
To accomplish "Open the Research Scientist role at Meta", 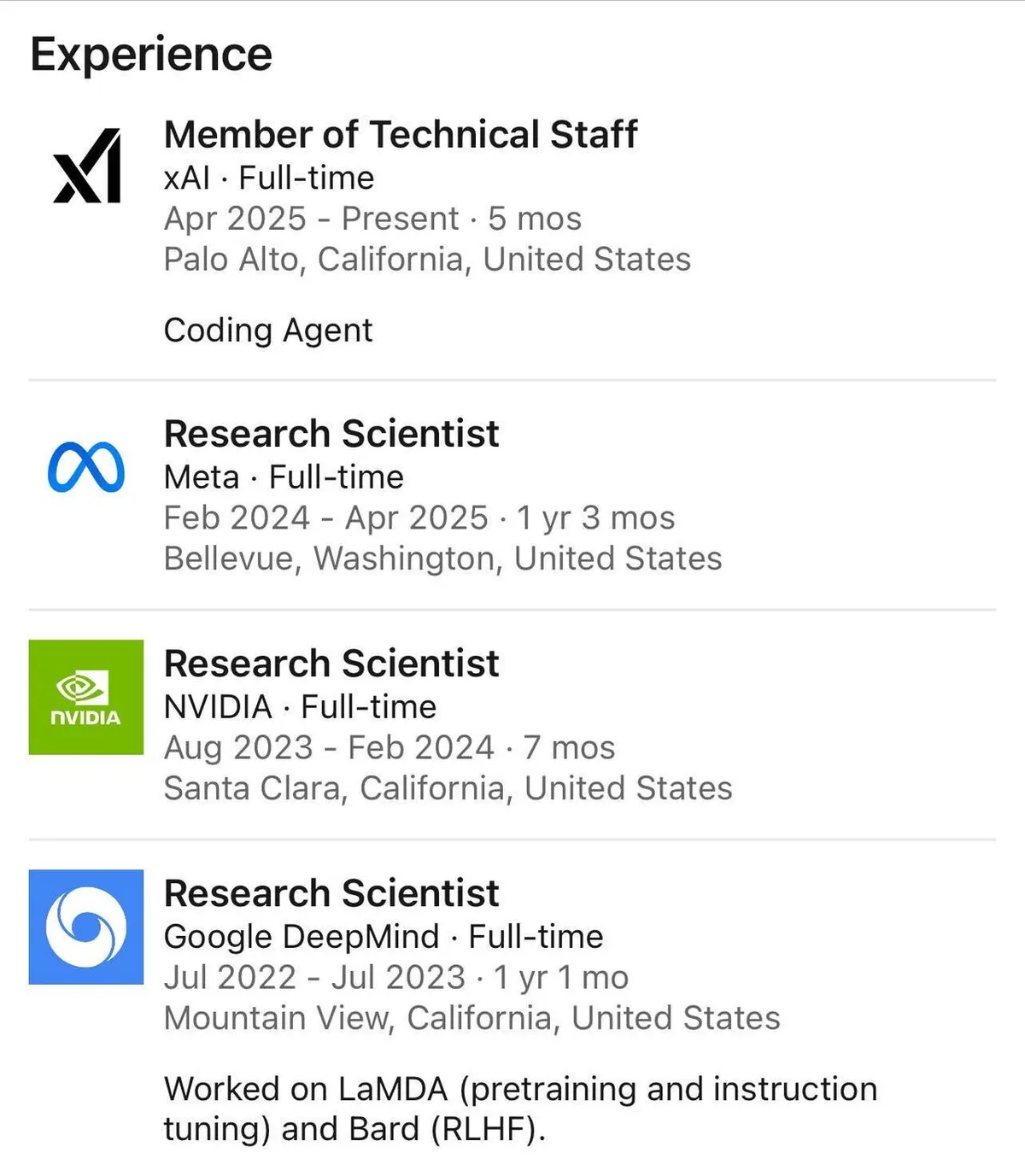I will [x=331, y=434].
